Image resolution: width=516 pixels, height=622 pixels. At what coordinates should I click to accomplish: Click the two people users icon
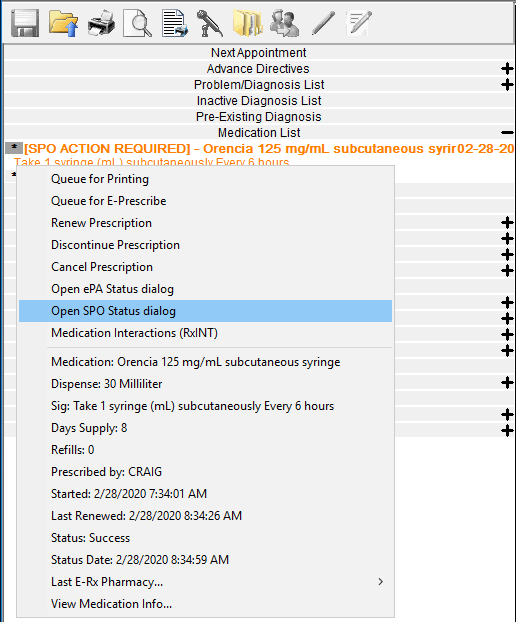pyautogui.click(x=284, y=24)
